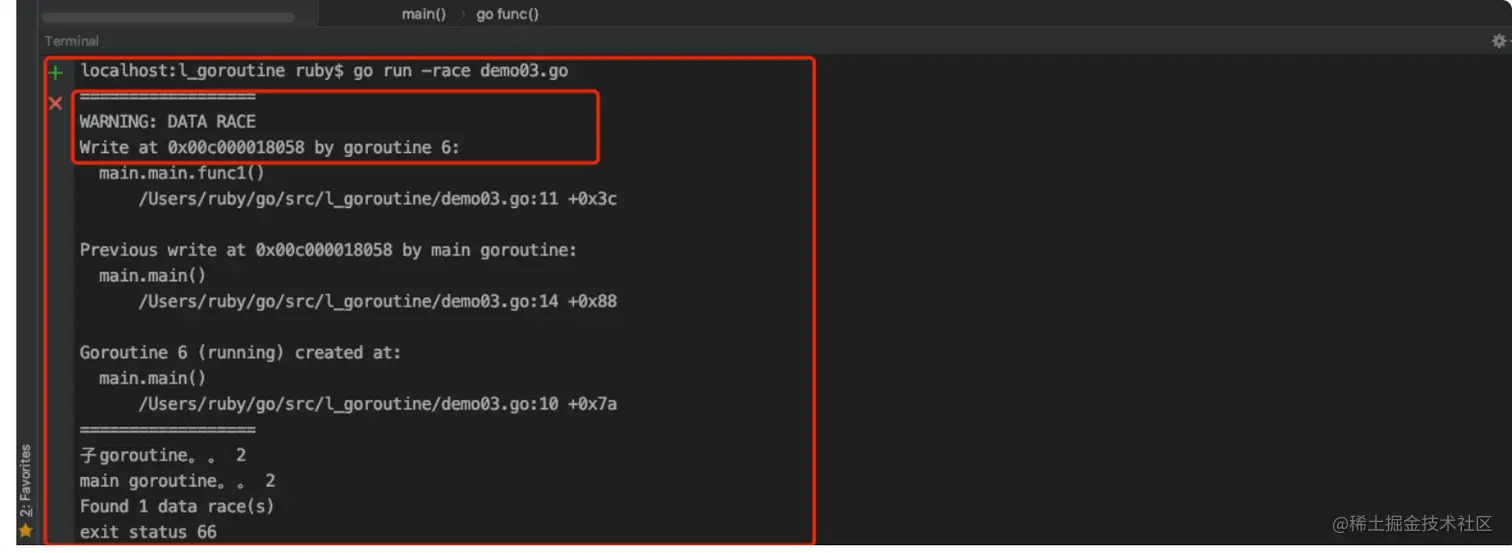This screenshot has height=553, width=1512.
Task: Click the 'WARNING: DATA RACE' line
Action: coord(168,122)
